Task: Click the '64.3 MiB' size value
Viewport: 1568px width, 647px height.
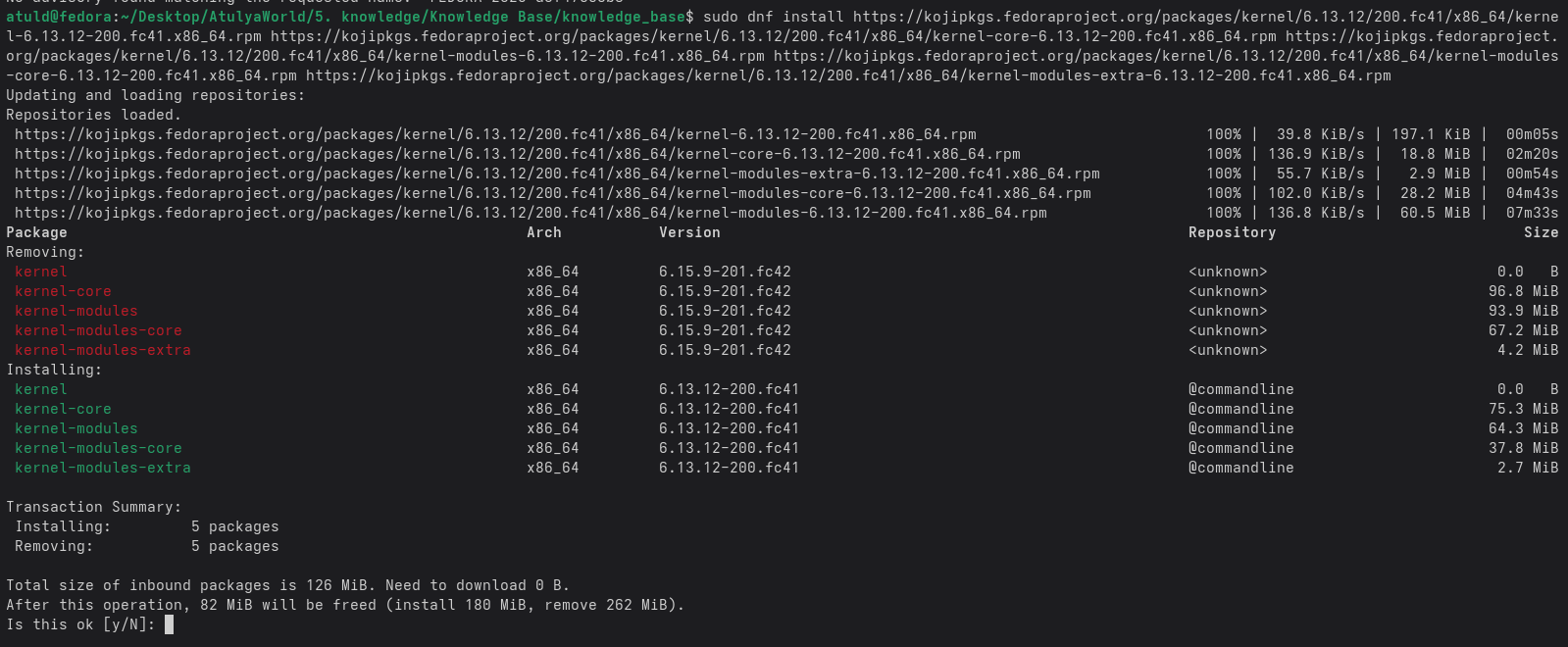Action: tap(1523, 428)
